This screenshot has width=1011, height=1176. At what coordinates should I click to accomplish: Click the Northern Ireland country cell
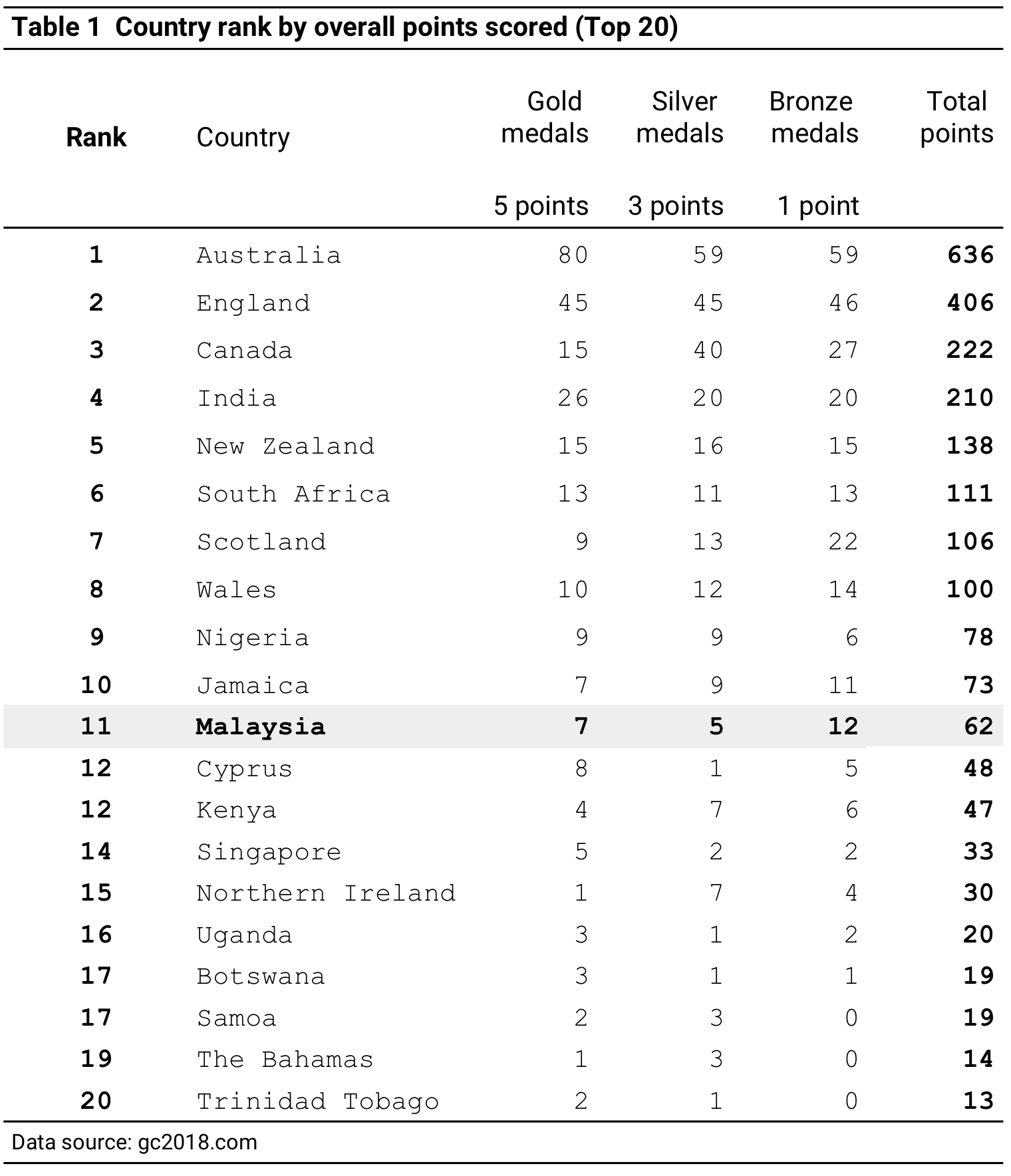[326, 893]
